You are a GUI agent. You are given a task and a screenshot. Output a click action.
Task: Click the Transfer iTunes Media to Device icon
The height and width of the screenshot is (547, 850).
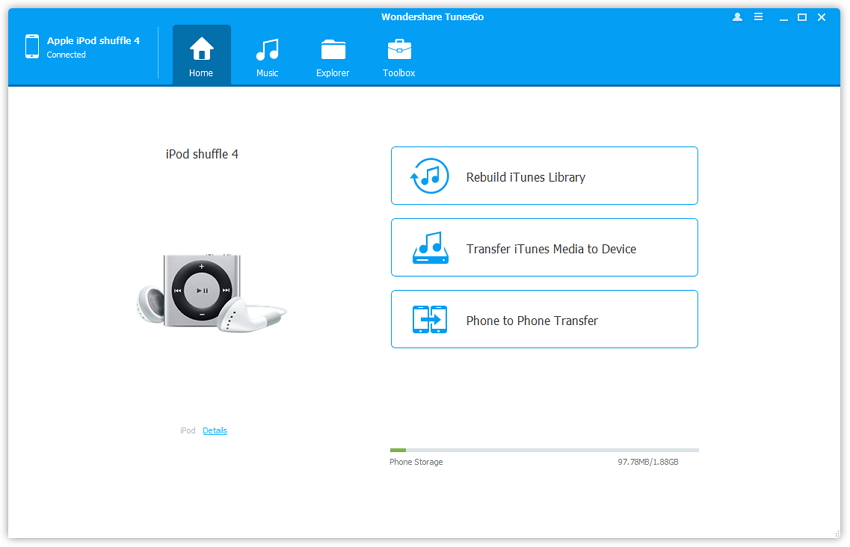[x=430, y=248]
